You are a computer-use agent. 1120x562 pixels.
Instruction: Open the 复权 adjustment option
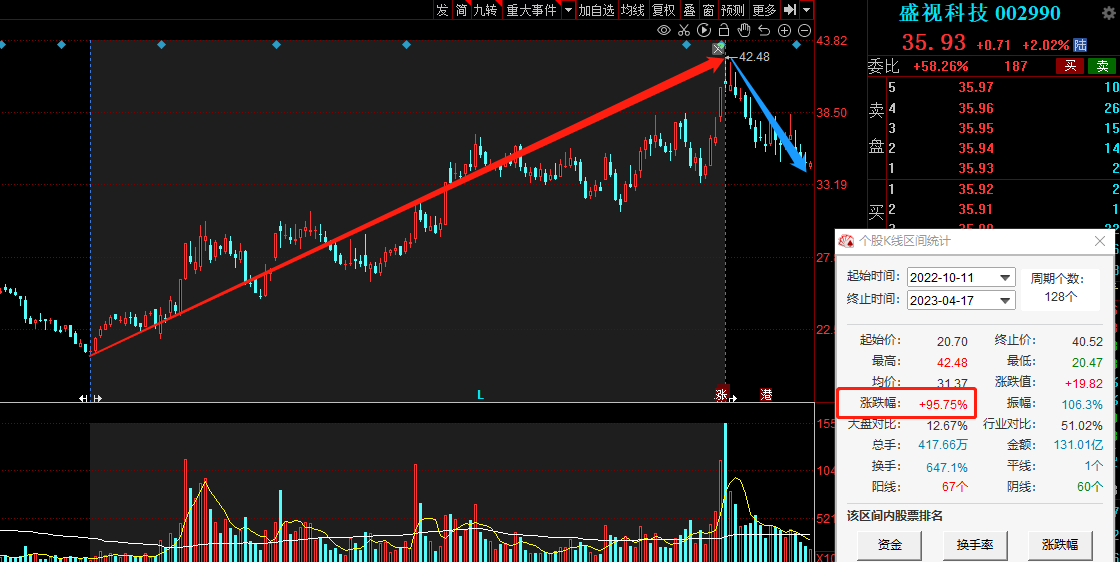(x=664, y=10)
